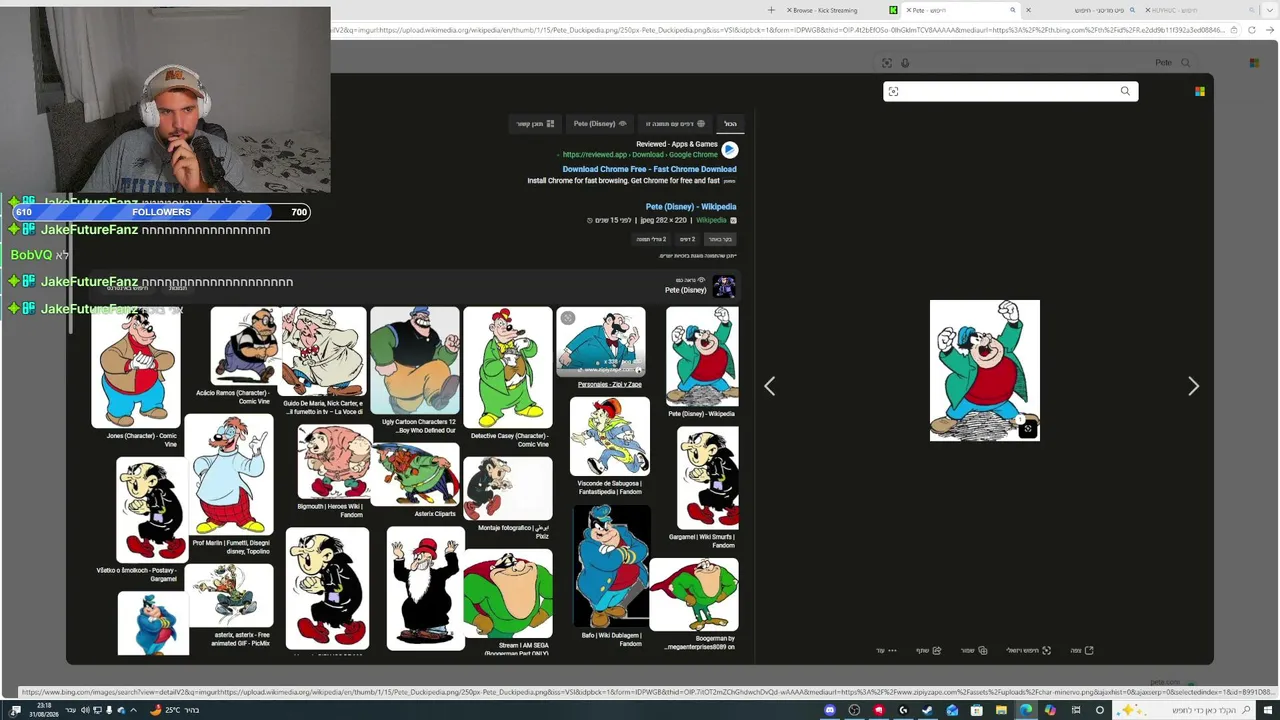This screenshot has height=720, width=1280.
Task: Click the share 'שתף' action below preview
Action: (929, 651)
